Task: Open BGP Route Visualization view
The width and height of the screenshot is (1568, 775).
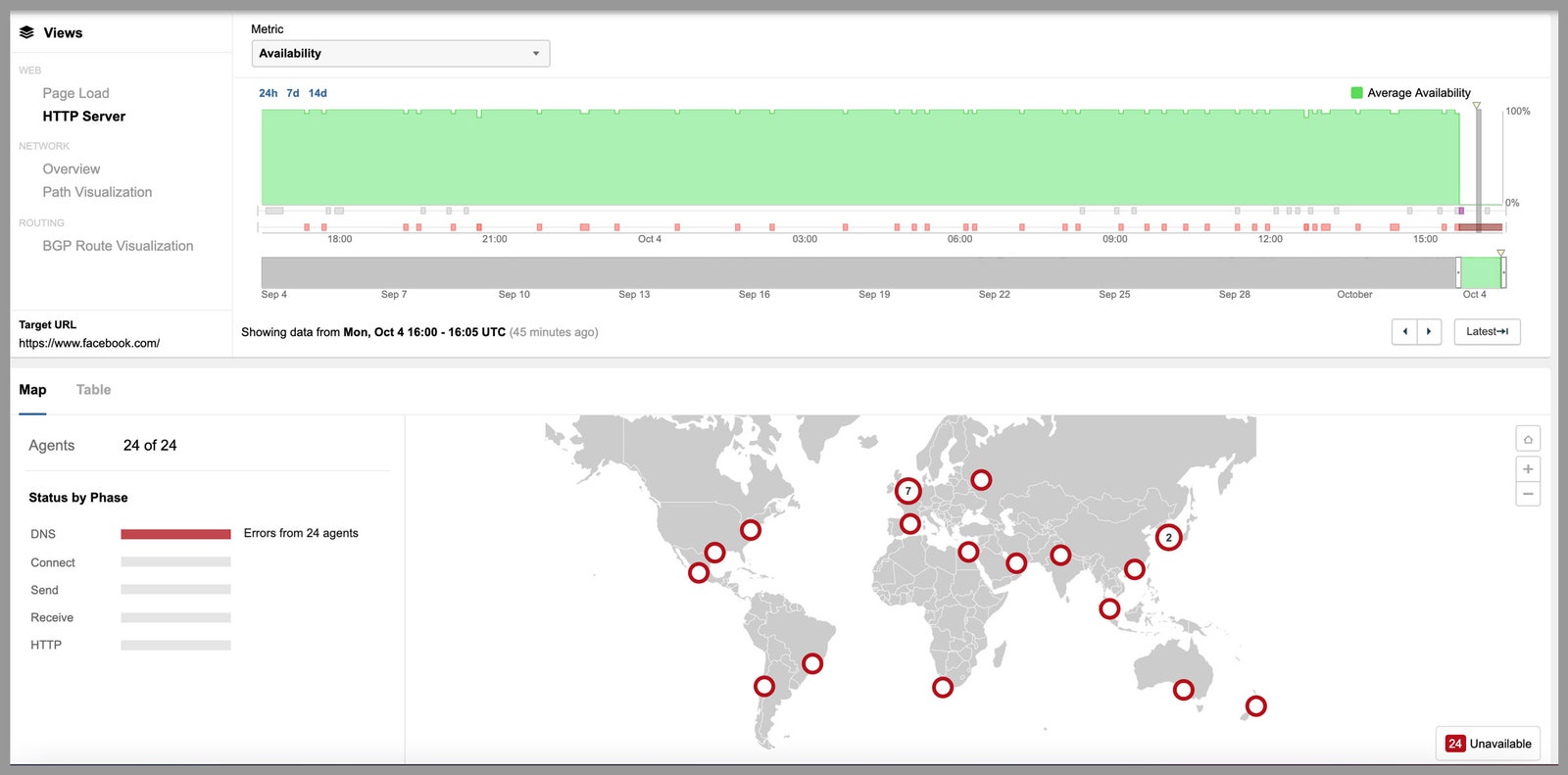Action: (x=118, y=246)
